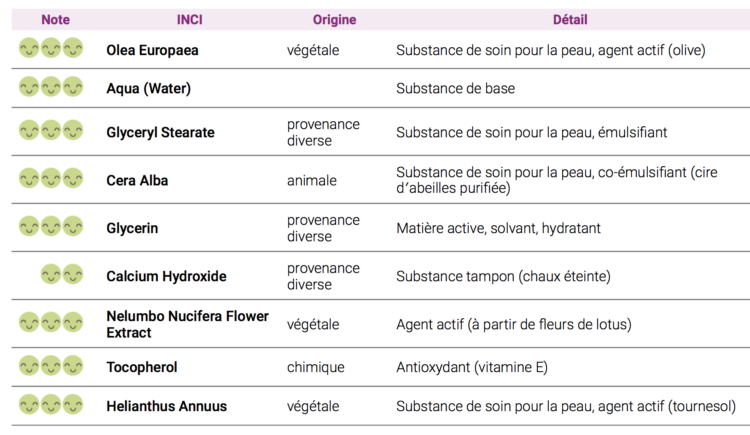
Task: Click the smiley rating icons for Olea Europaea
Action: tap(51, 47)
